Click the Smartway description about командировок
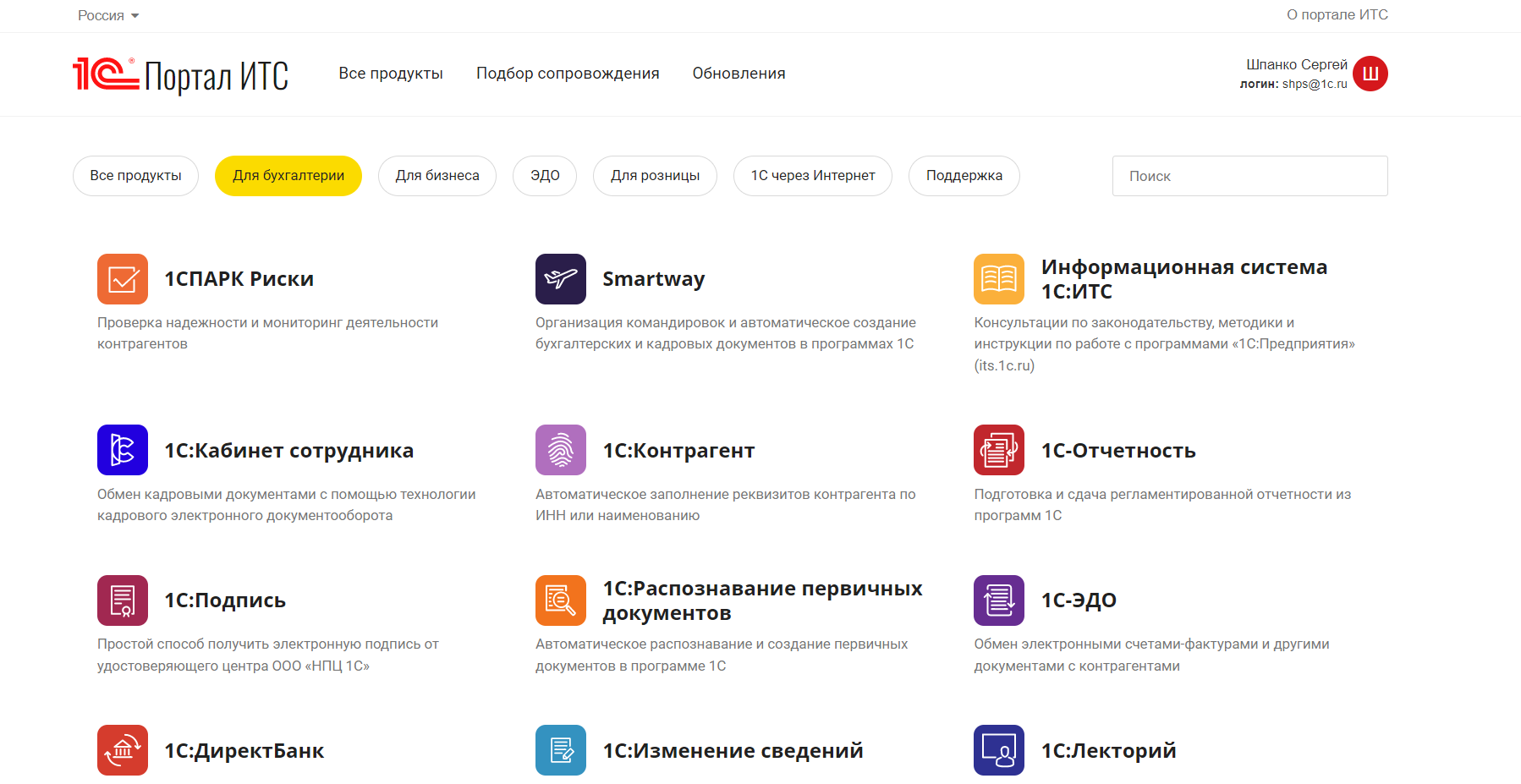Screen dimensions: 1521x784 (x=726, y=333)
